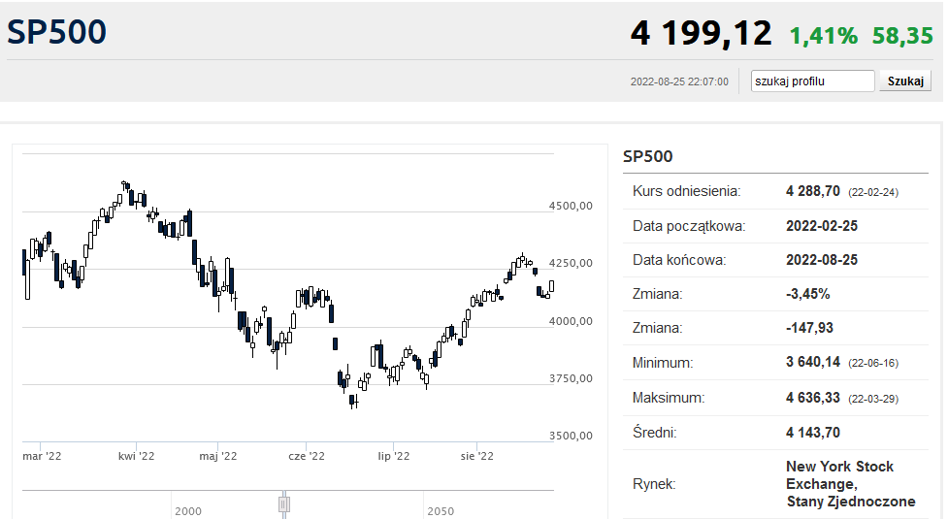Image resolution: width=948 pixels, height=519 pixels.
Task: Click the 'Średni:' label
Action: coord(654,432)
